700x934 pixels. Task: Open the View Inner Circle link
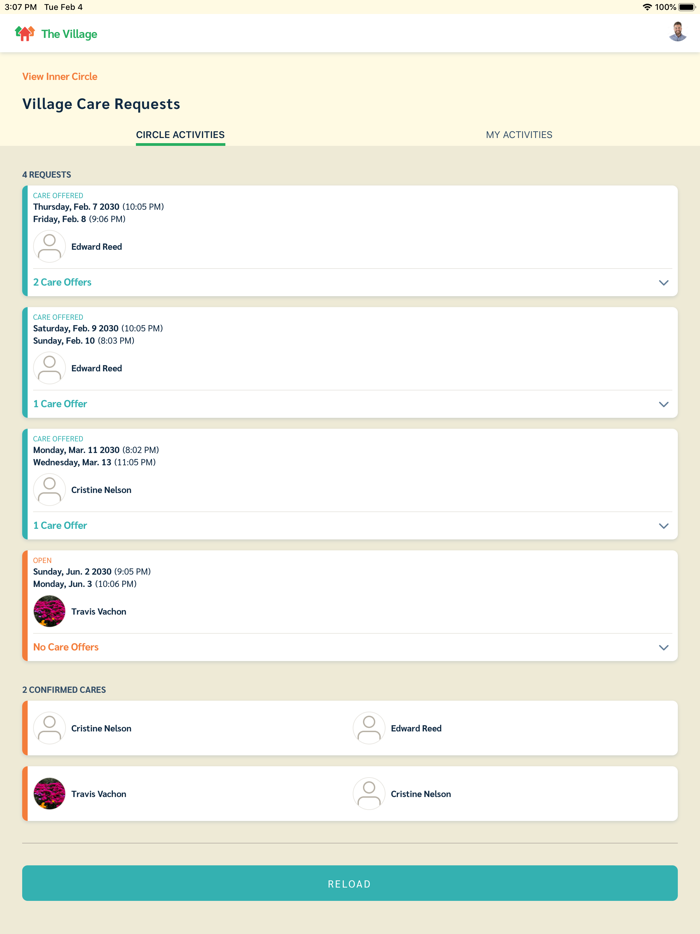coord(60,76)
